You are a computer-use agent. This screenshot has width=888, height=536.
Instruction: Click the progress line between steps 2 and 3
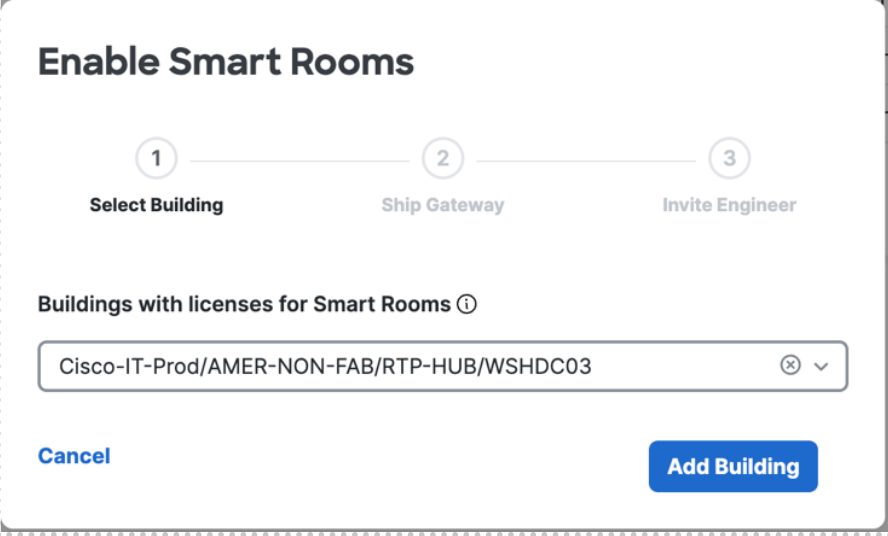(586, 159)
